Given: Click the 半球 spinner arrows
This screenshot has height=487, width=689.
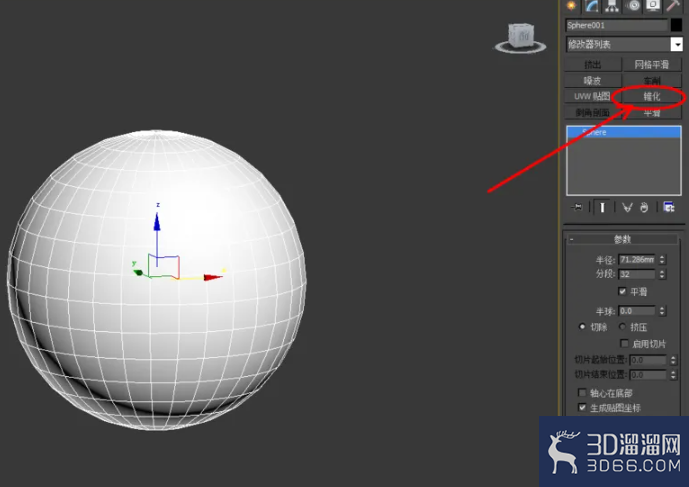Looking at the screenshot, I should click(x=662, y=311).
